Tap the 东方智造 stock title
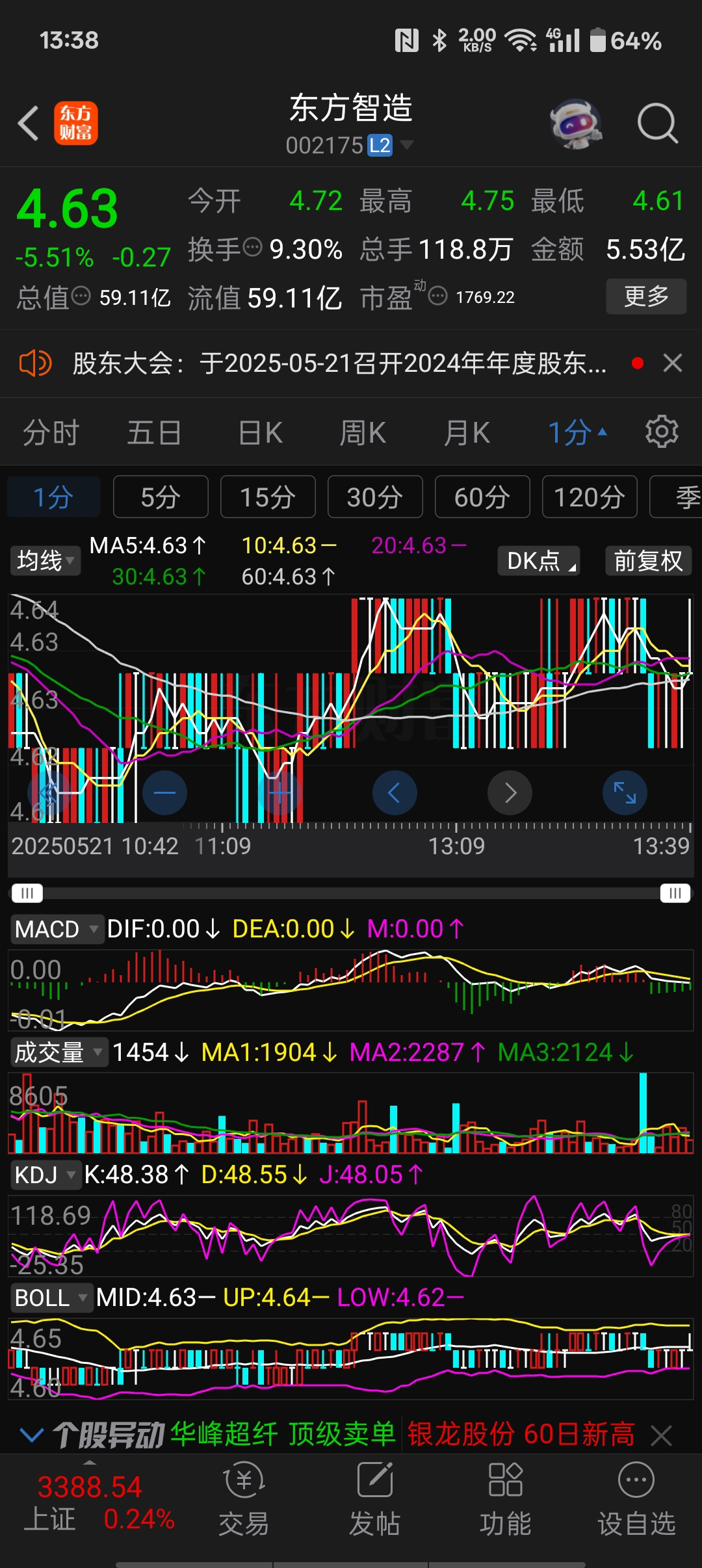This screenshot has height=1568, width=702. [x=351, y=107]
